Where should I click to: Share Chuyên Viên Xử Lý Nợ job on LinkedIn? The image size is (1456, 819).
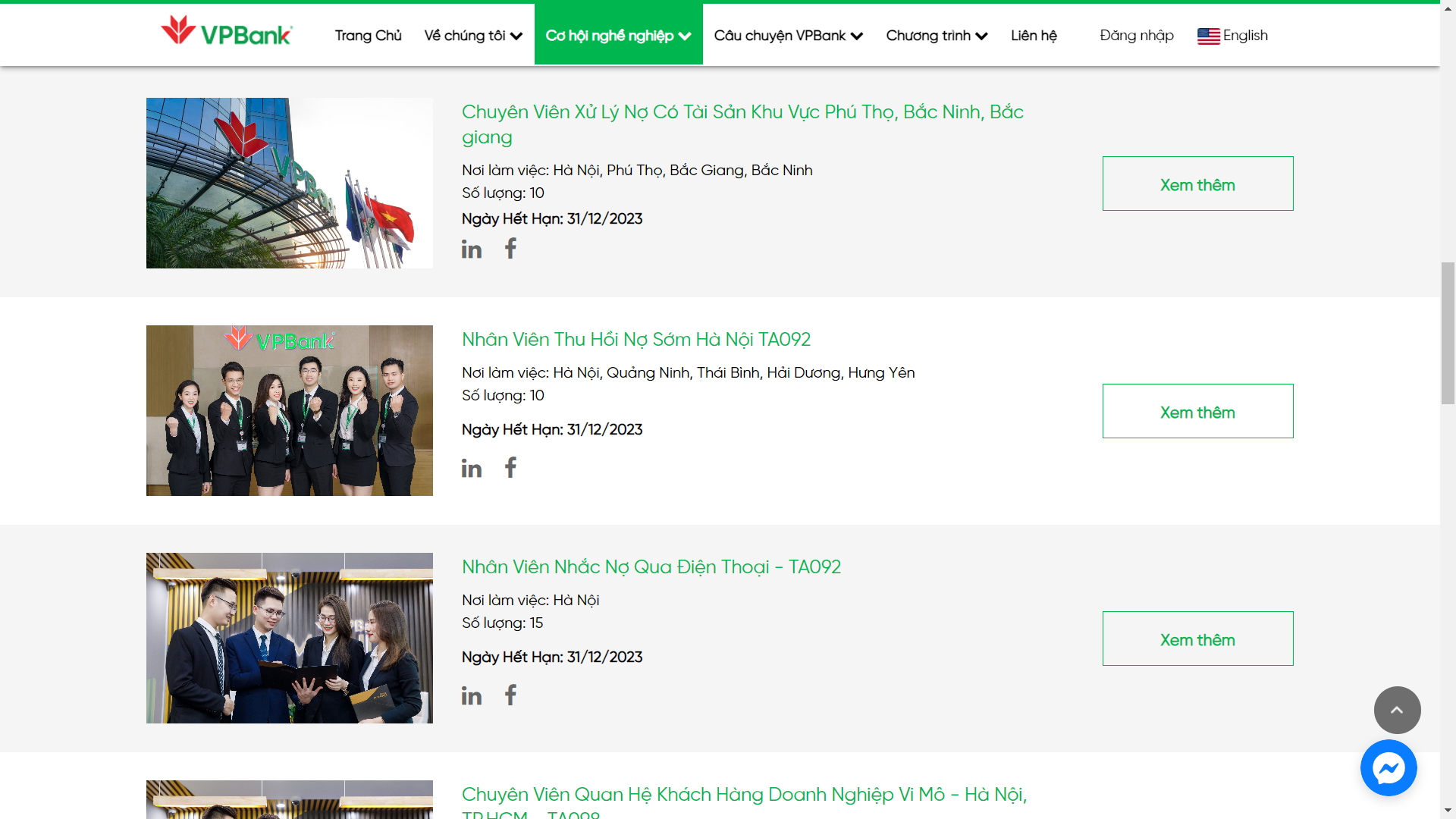tap(472, 249)
